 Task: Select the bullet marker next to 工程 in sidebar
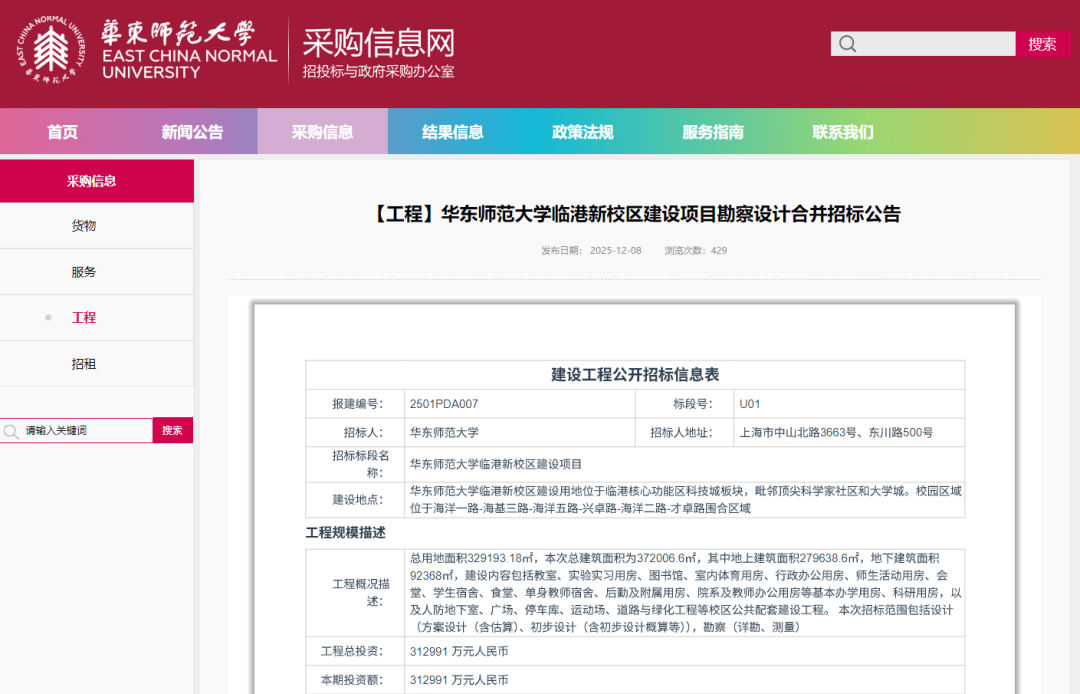pos(48,317)
